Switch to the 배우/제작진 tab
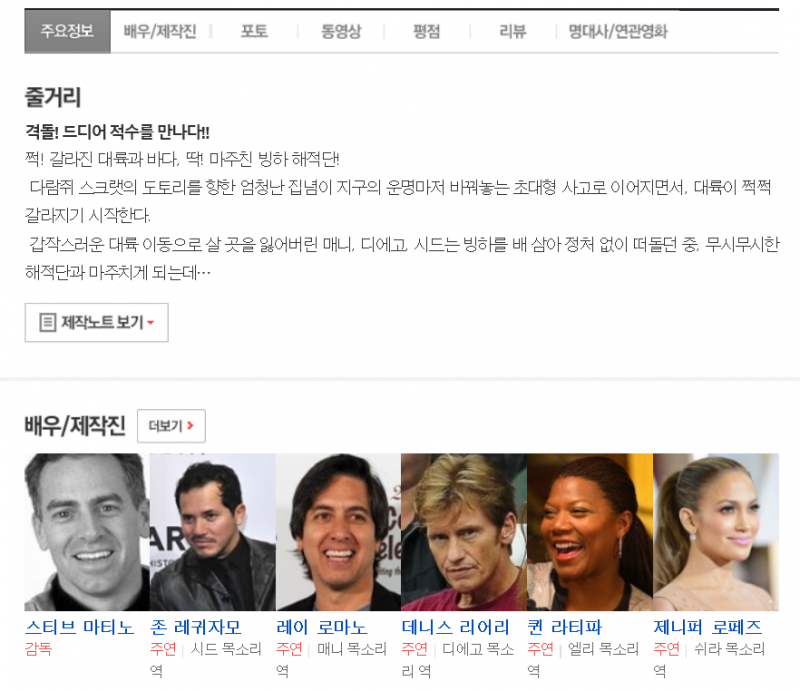The image size is (800, 691). (160, 31)
